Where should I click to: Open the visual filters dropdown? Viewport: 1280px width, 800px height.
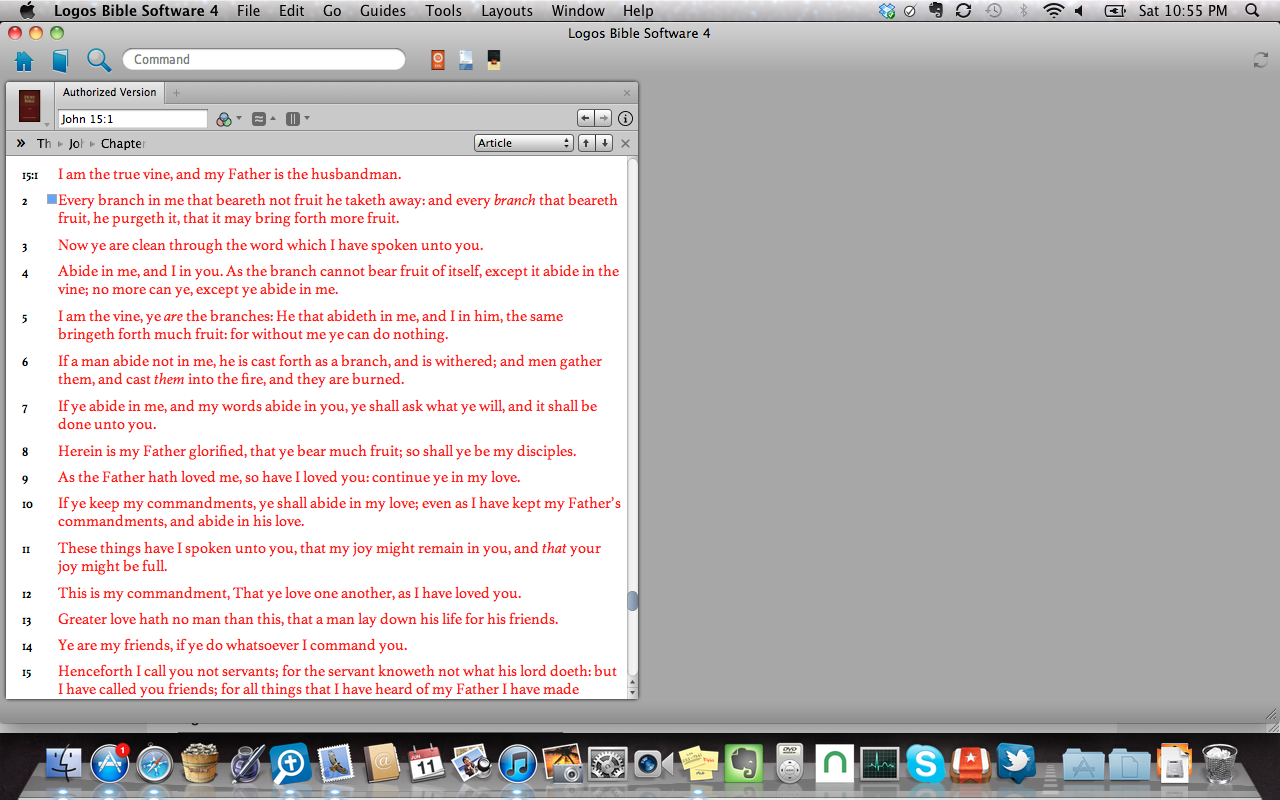(228, 119)
